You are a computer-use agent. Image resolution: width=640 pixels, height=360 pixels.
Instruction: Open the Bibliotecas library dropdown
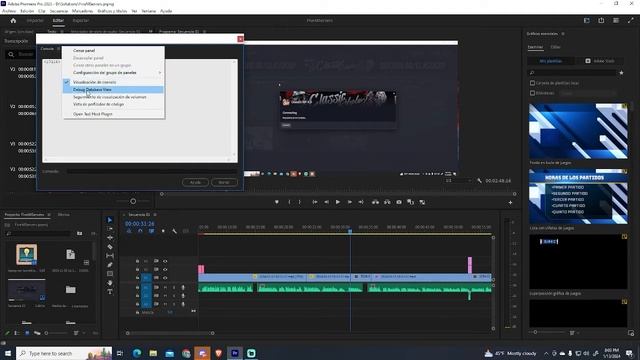pyautogui.click(x=587, y=93)
